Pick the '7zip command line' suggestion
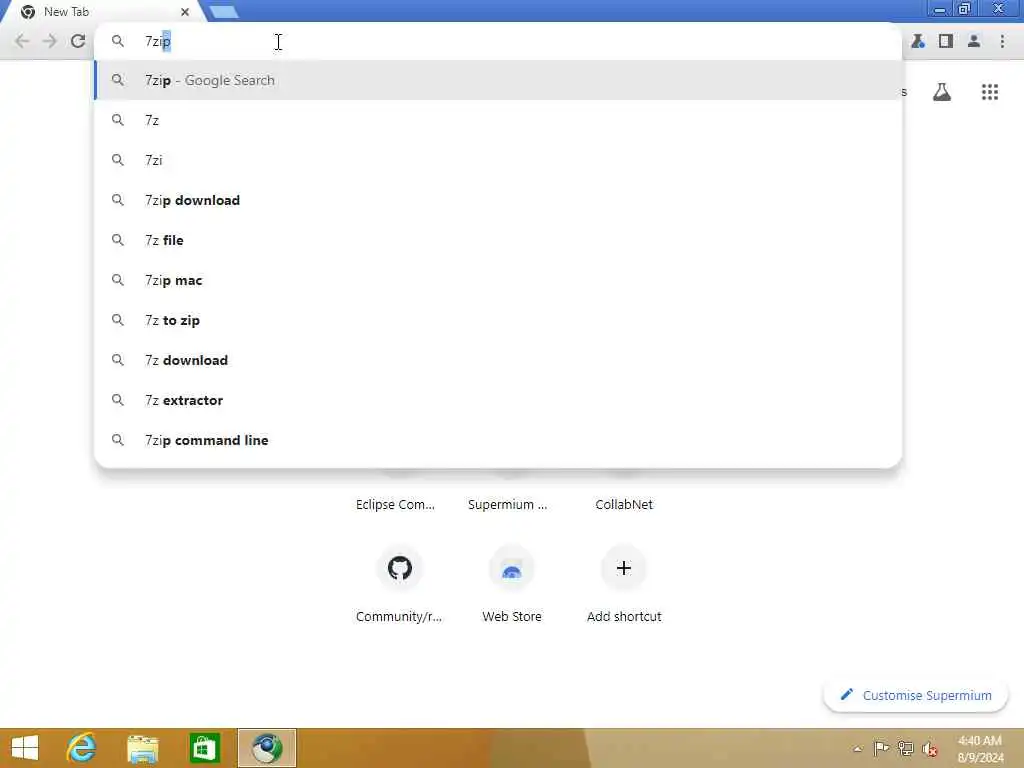The width and height of the screenshot is (1024, 768). (x=498, y=440)
